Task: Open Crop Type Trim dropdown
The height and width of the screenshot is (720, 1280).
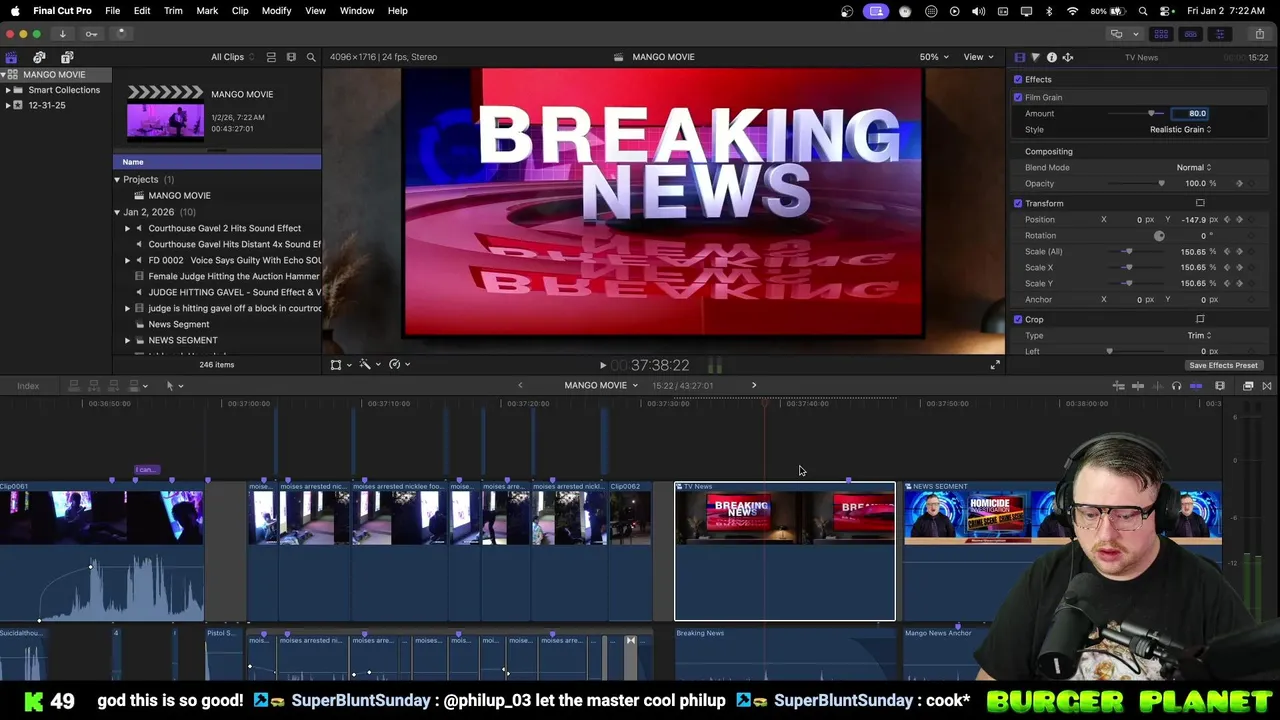Action: (1199, 335)
